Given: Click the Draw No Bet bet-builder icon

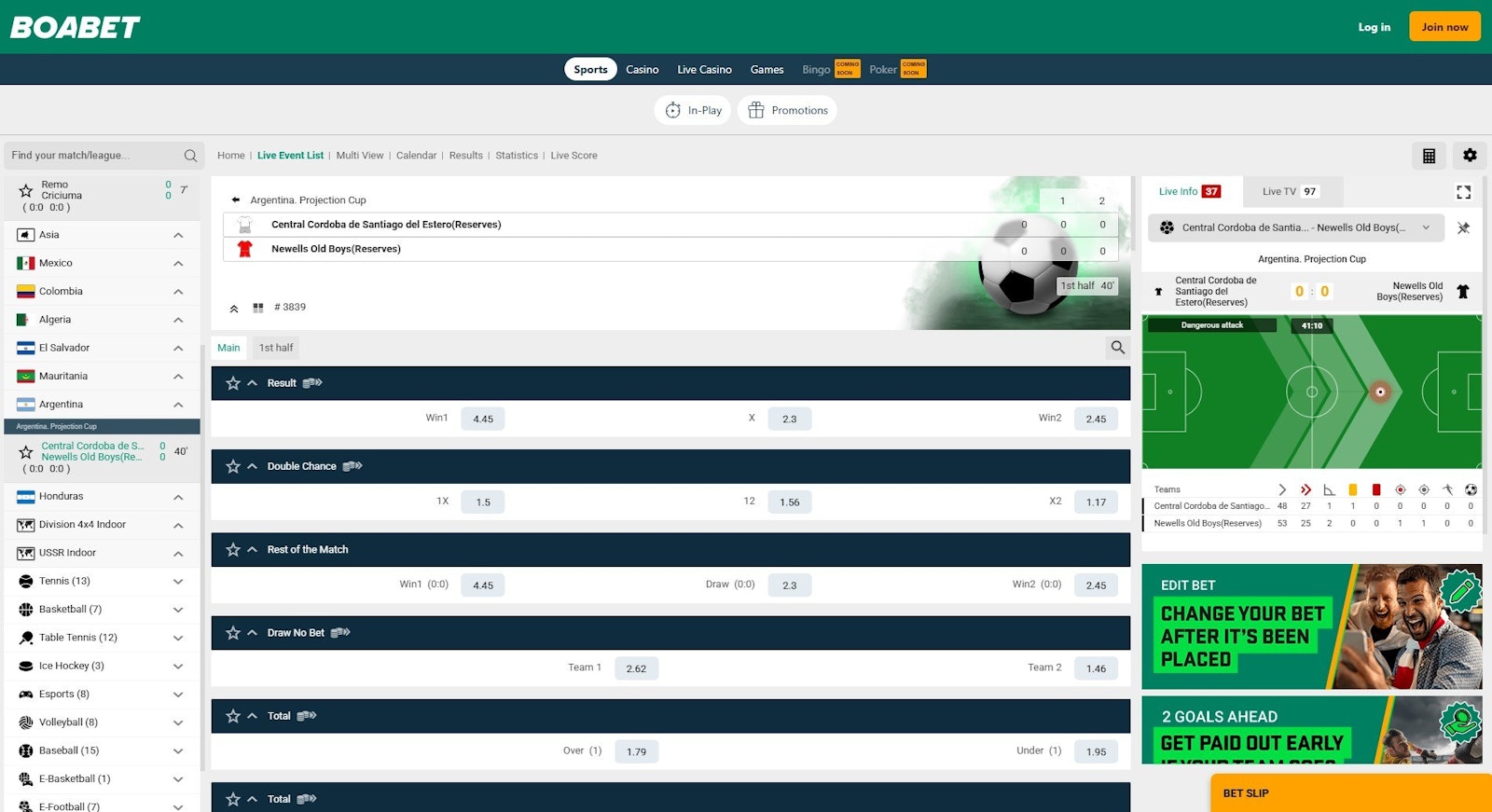Looking at the screenshot, I should (340, 633).
